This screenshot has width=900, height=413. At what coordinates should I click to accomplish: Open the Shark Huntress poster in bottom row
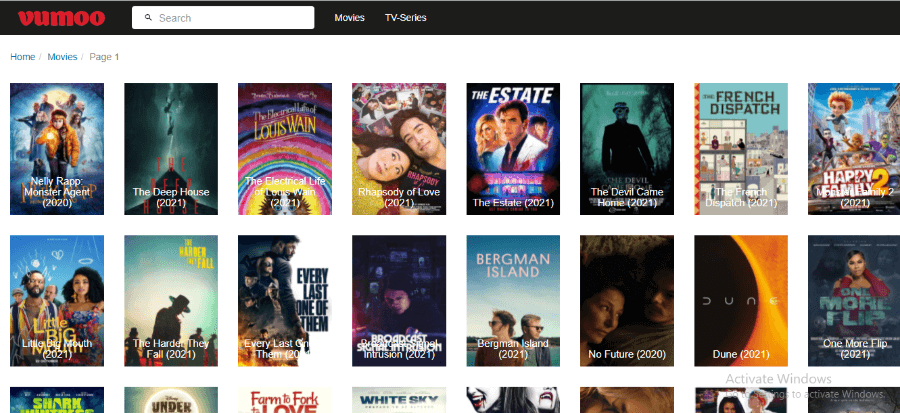coord(57,400)
